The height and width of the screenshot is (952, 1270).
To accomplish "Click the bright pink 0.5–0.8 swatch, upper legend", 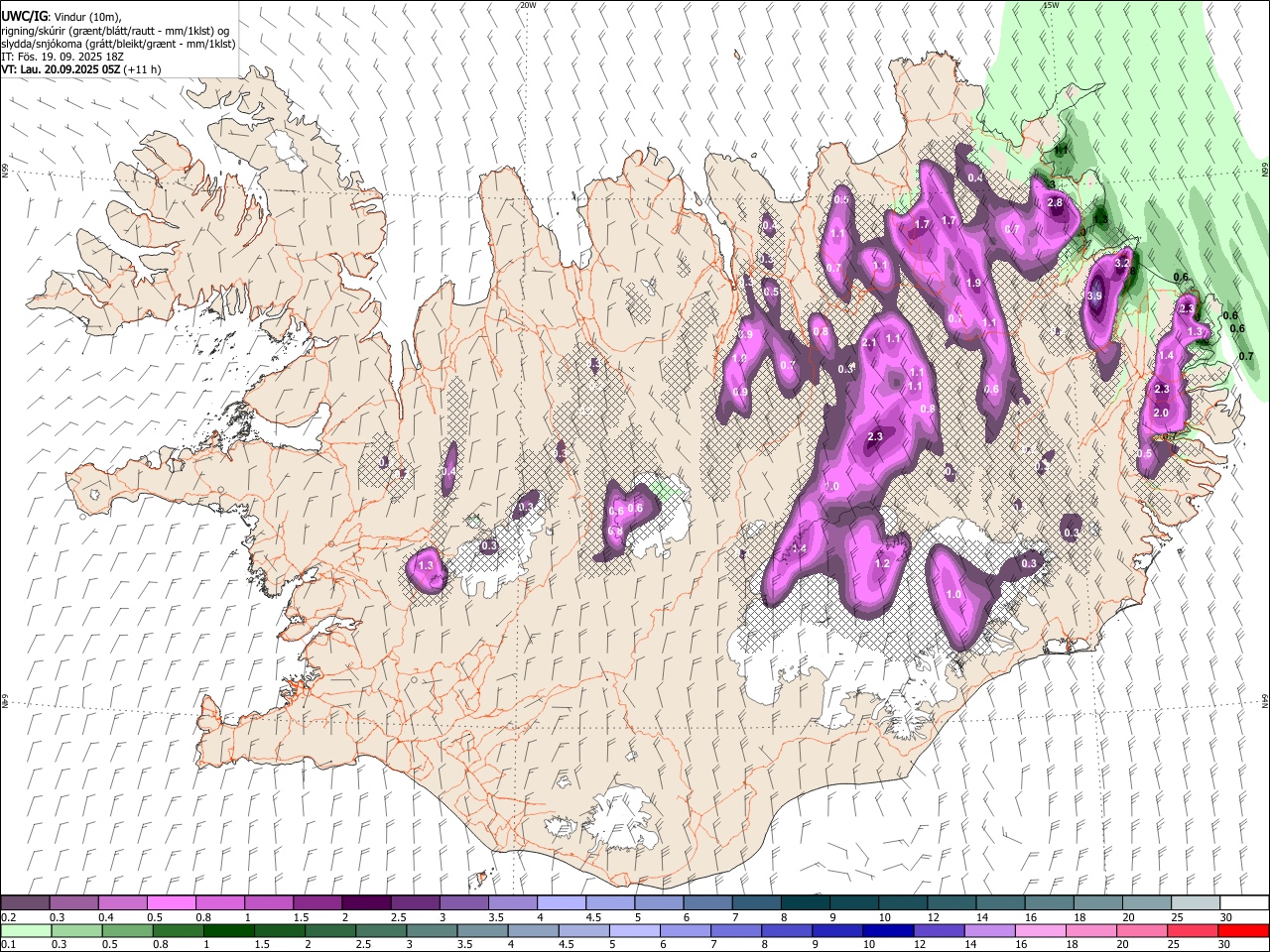I will (x=172, y=902).
